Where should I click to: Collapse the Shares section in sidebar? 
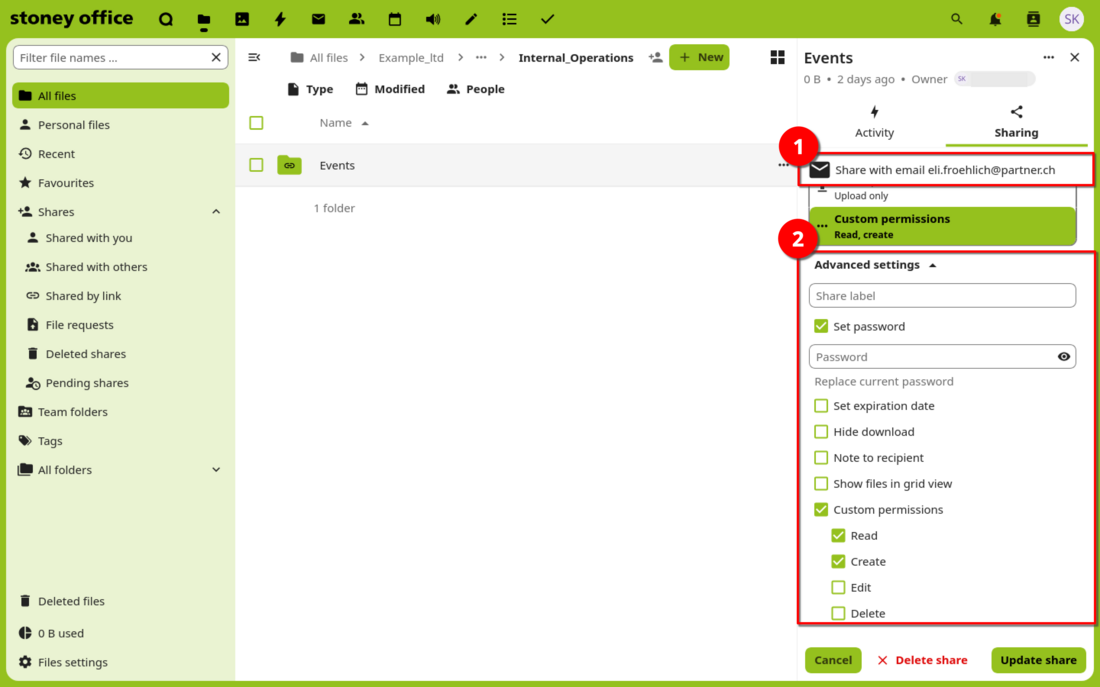[216, 212]
